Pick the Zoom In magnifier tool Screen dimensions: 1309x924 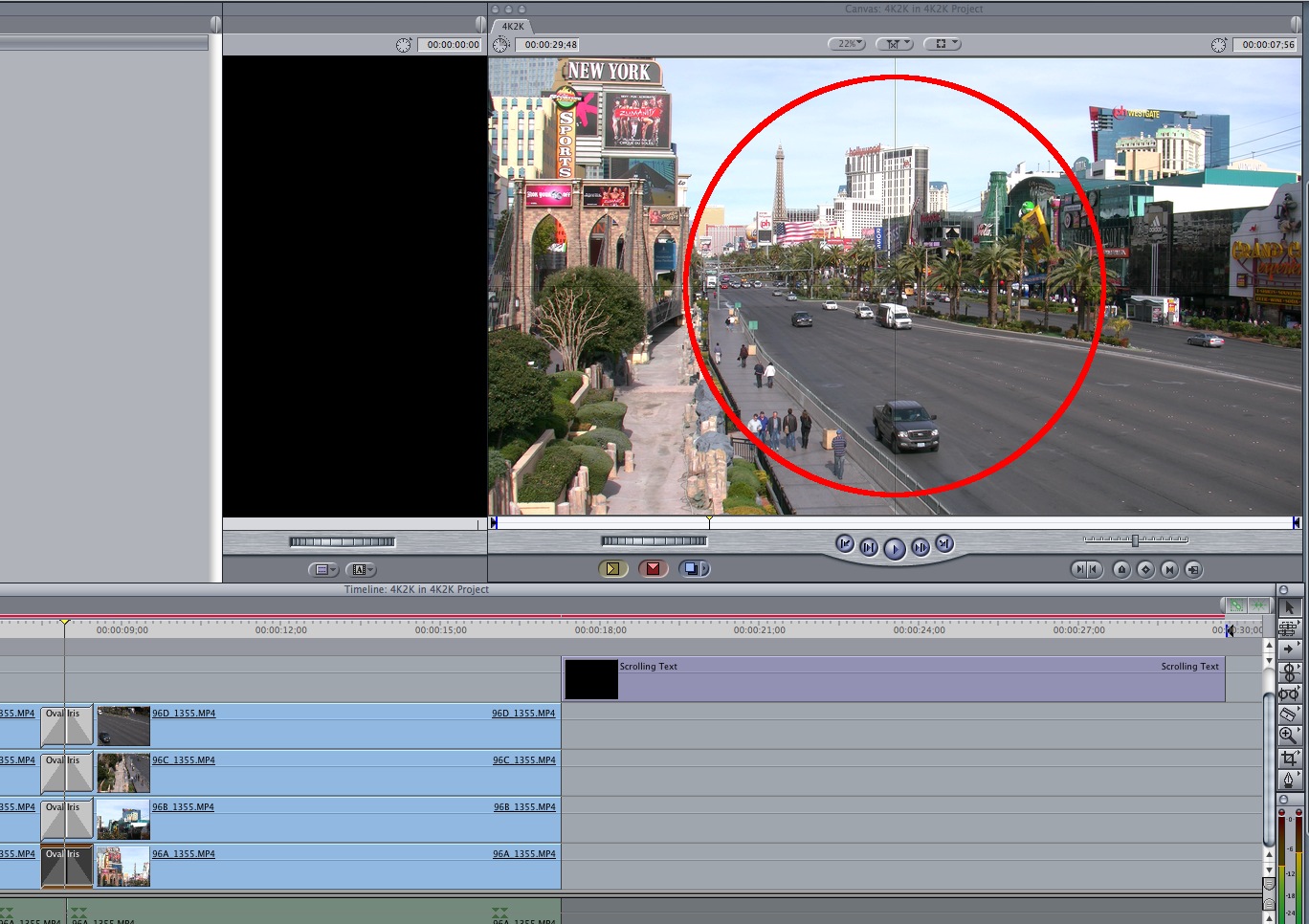[x=1288, y=736]
